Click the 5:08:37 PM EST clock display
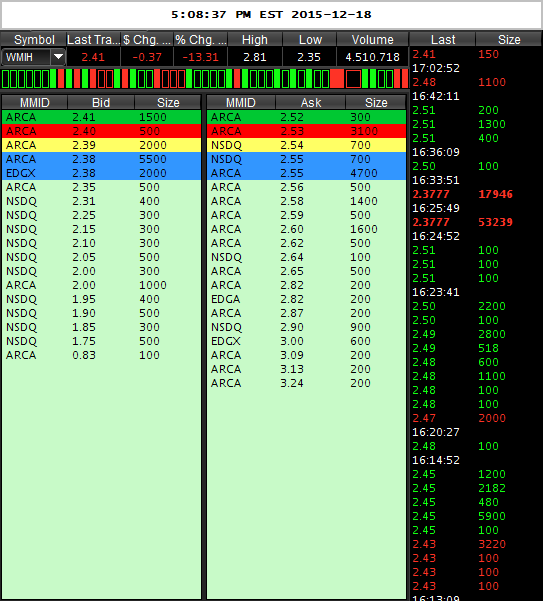543x601 pixels. tap(271, 15)
